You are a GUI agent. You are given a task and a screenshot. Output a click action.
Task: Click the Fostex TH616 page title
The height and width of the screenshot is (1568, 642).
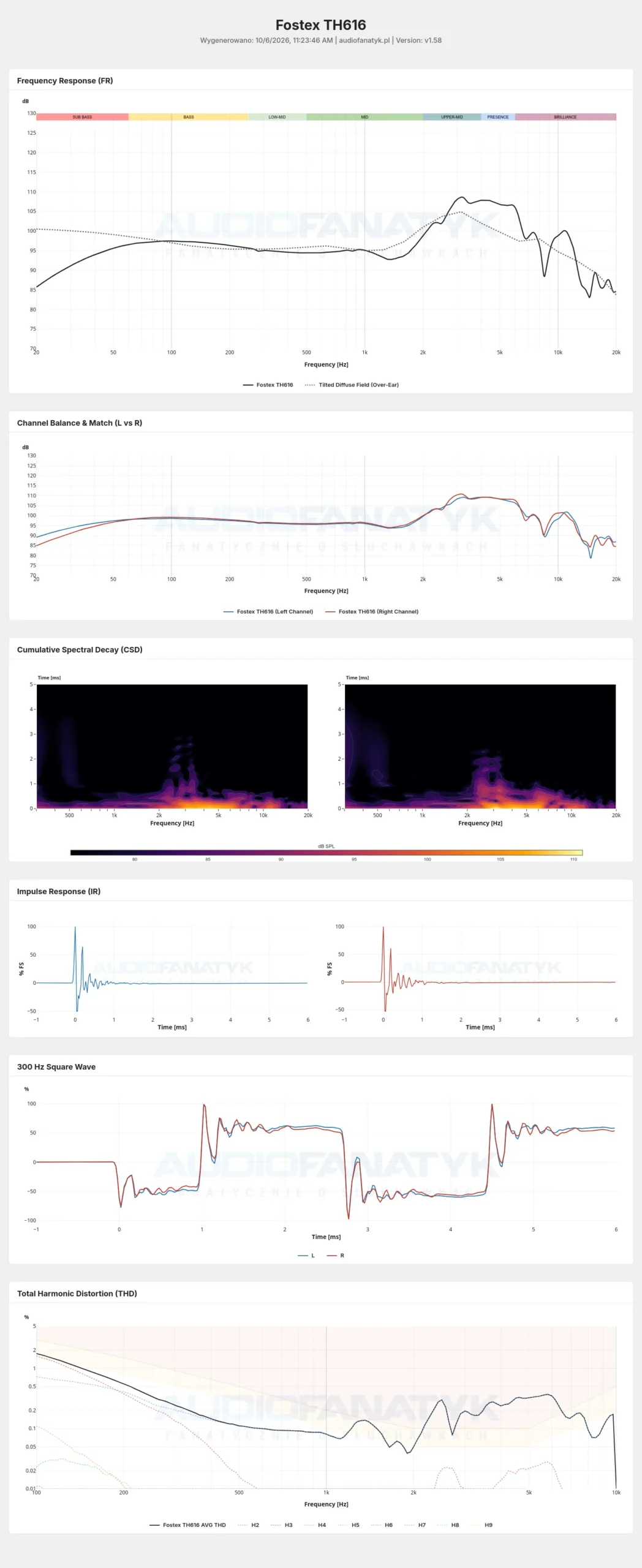(x=320, y=25)
